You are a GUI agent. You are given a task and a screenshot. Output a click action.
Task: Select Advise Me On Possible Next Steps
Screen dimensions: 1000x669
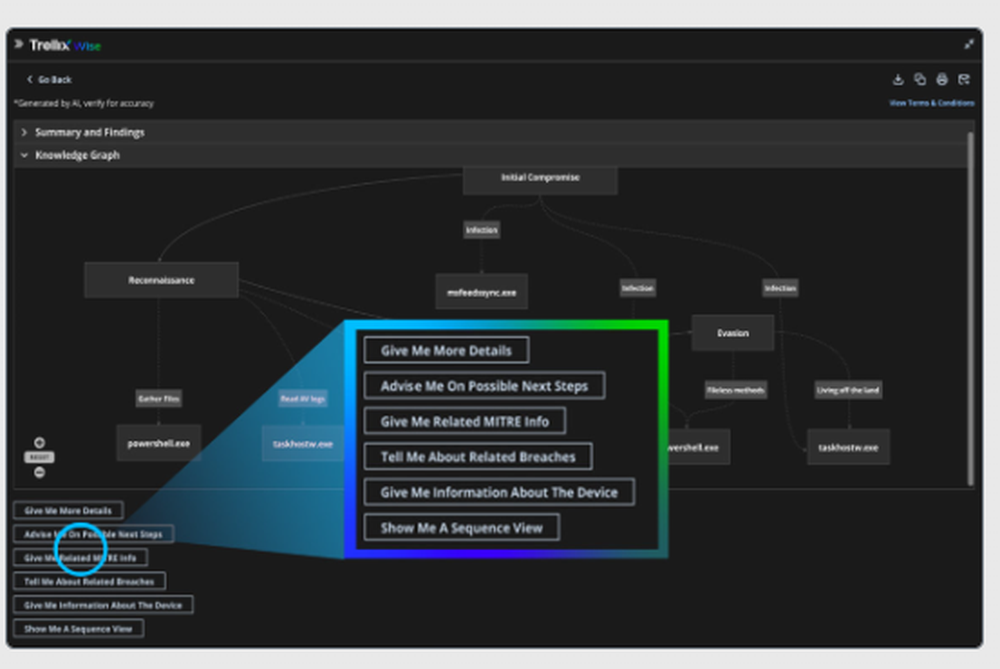coord(93,534)
